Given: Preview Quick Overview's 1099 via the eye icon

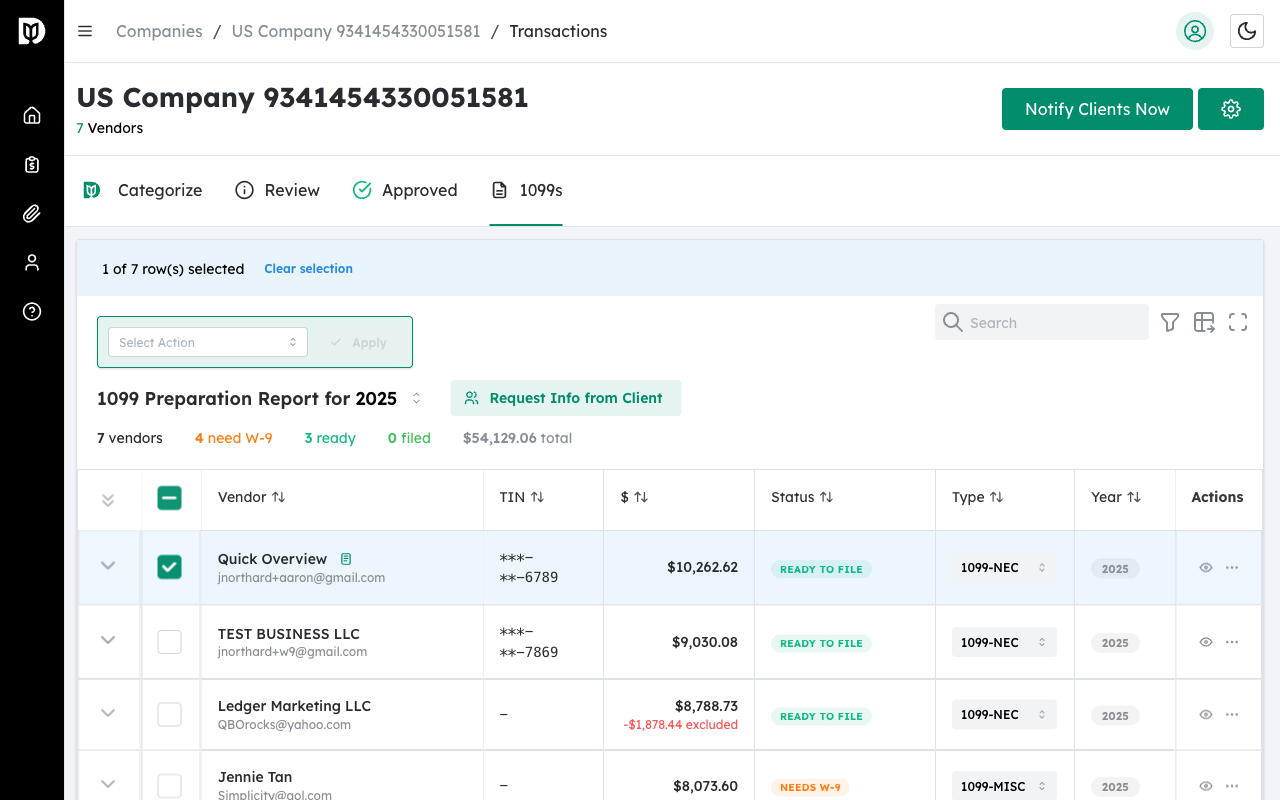Looking at the screenshot, I should click(1205, 567).
